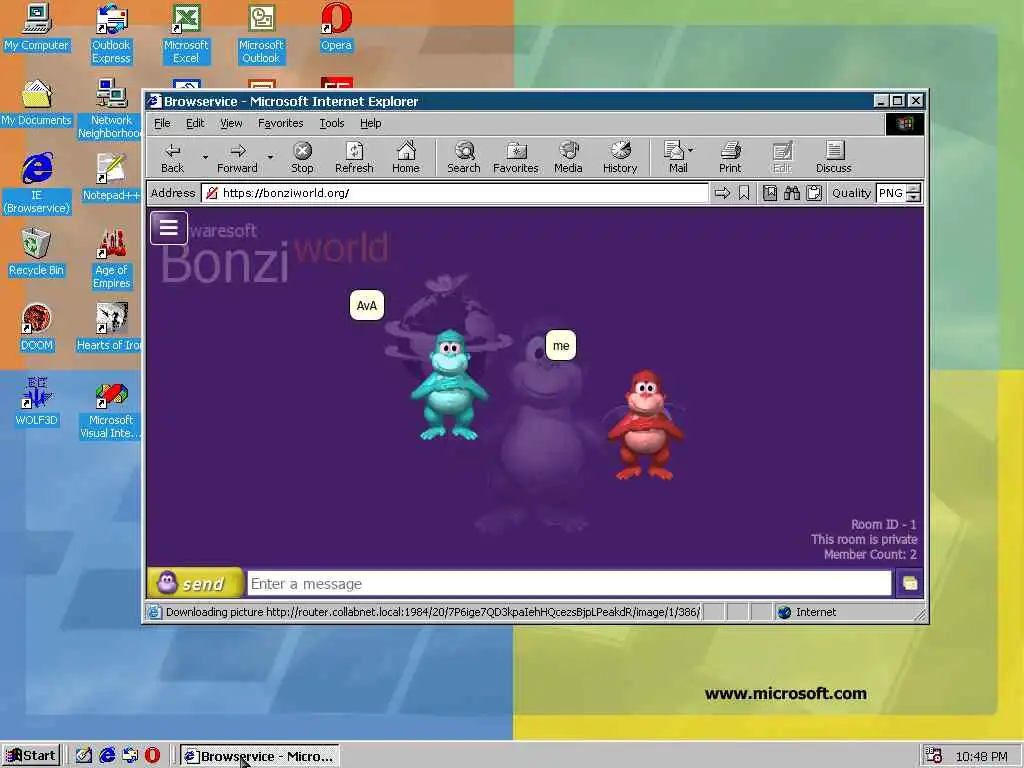The image size is (1024, 768).
Task: Click the bookmark icon next to Go arrow
Action: coord(744,193)
